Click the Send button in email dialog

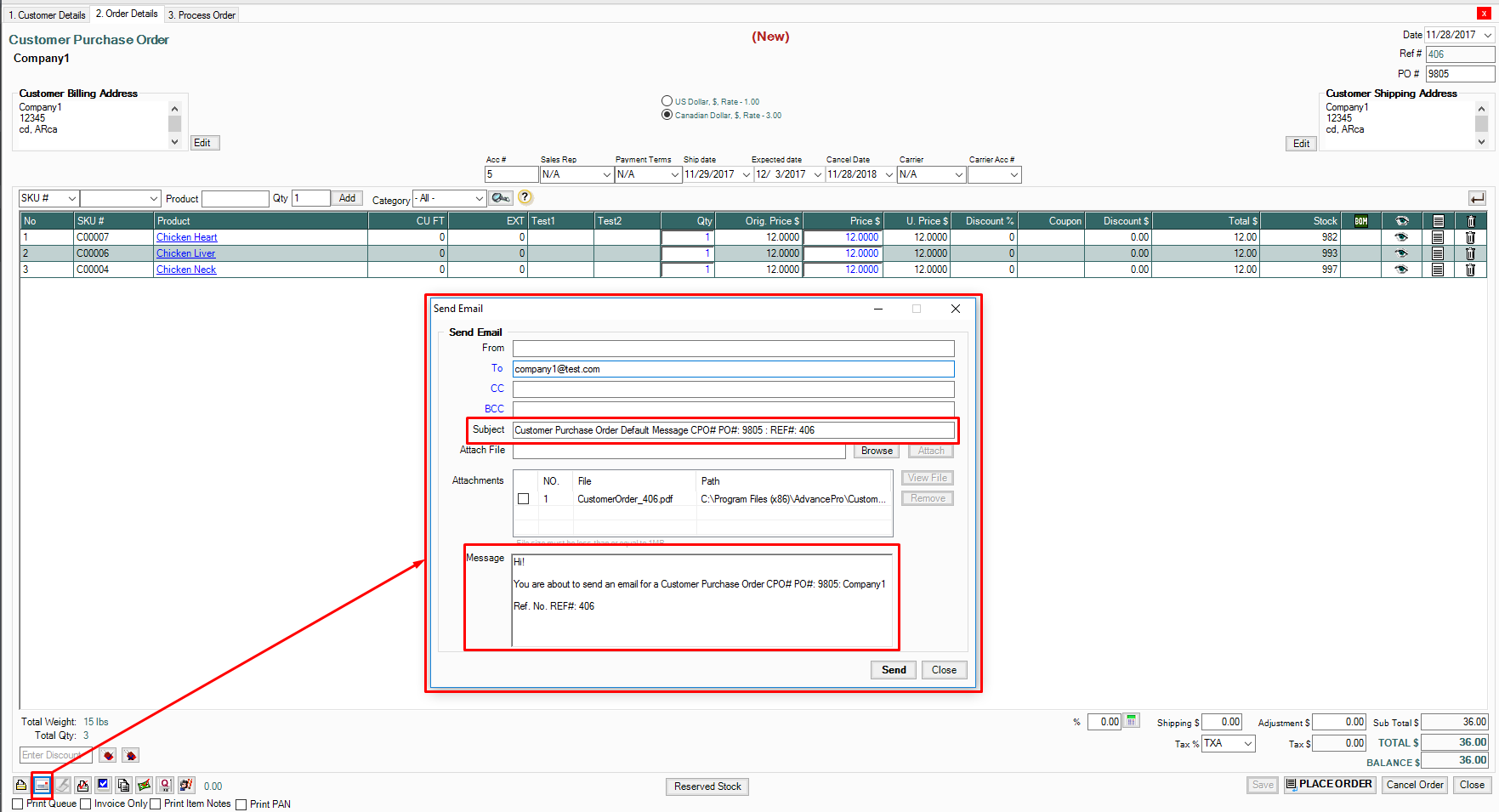pyautogui.click(x=893, y=670)
